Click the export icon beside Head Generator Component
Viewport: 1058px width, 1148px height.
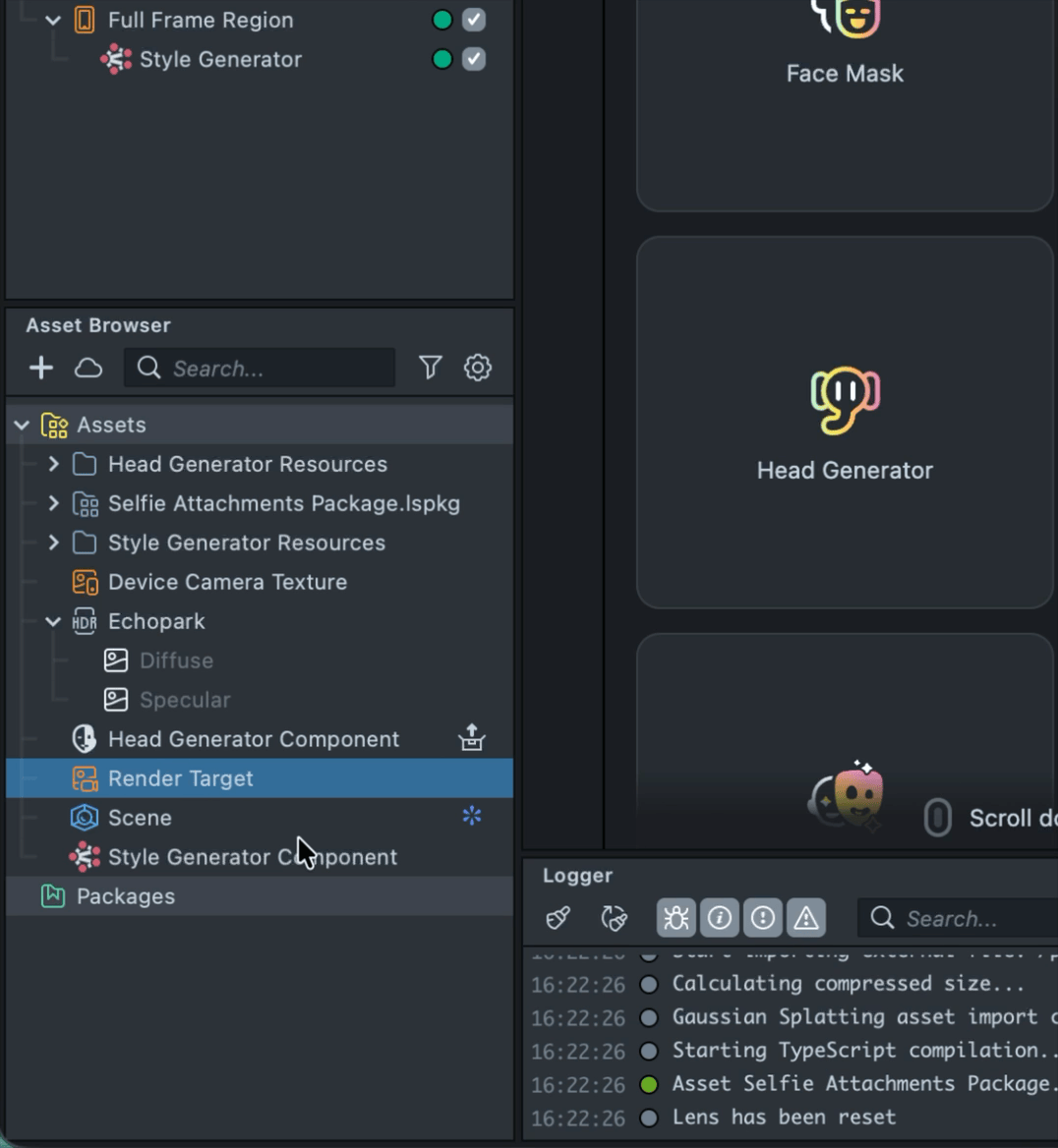click(472, 738)
